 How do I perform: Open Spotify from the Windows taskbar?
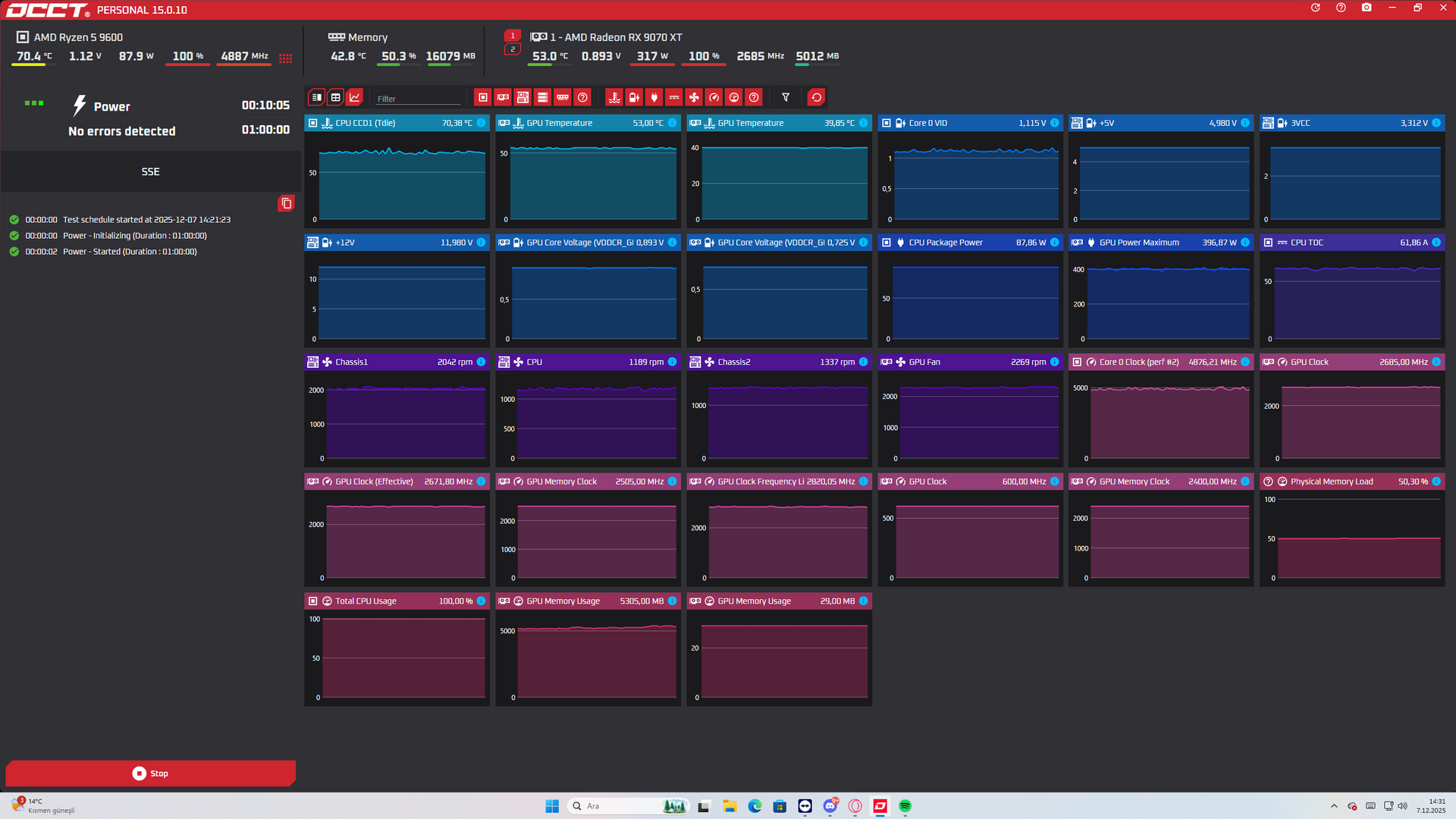905,806
